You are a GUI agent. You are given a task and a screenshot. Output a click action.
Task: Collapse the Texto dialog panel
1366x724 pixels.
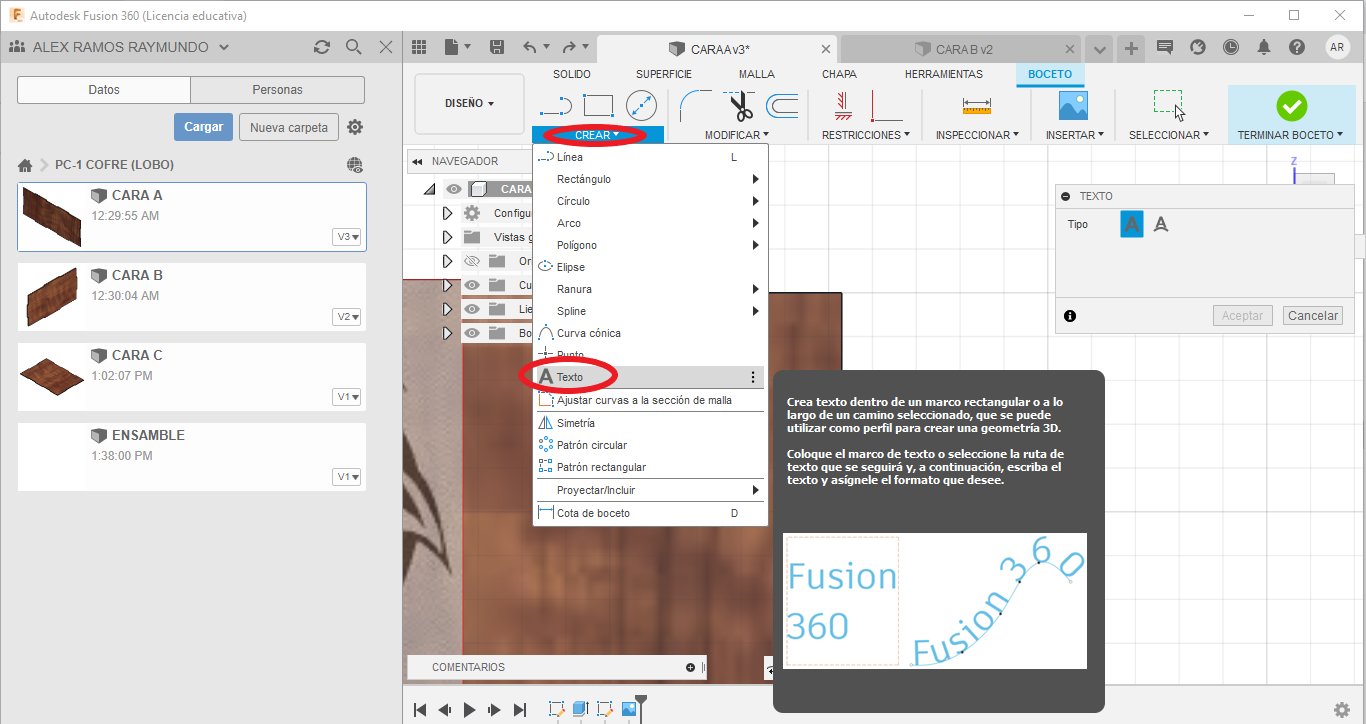click(x=1066, y=197)
